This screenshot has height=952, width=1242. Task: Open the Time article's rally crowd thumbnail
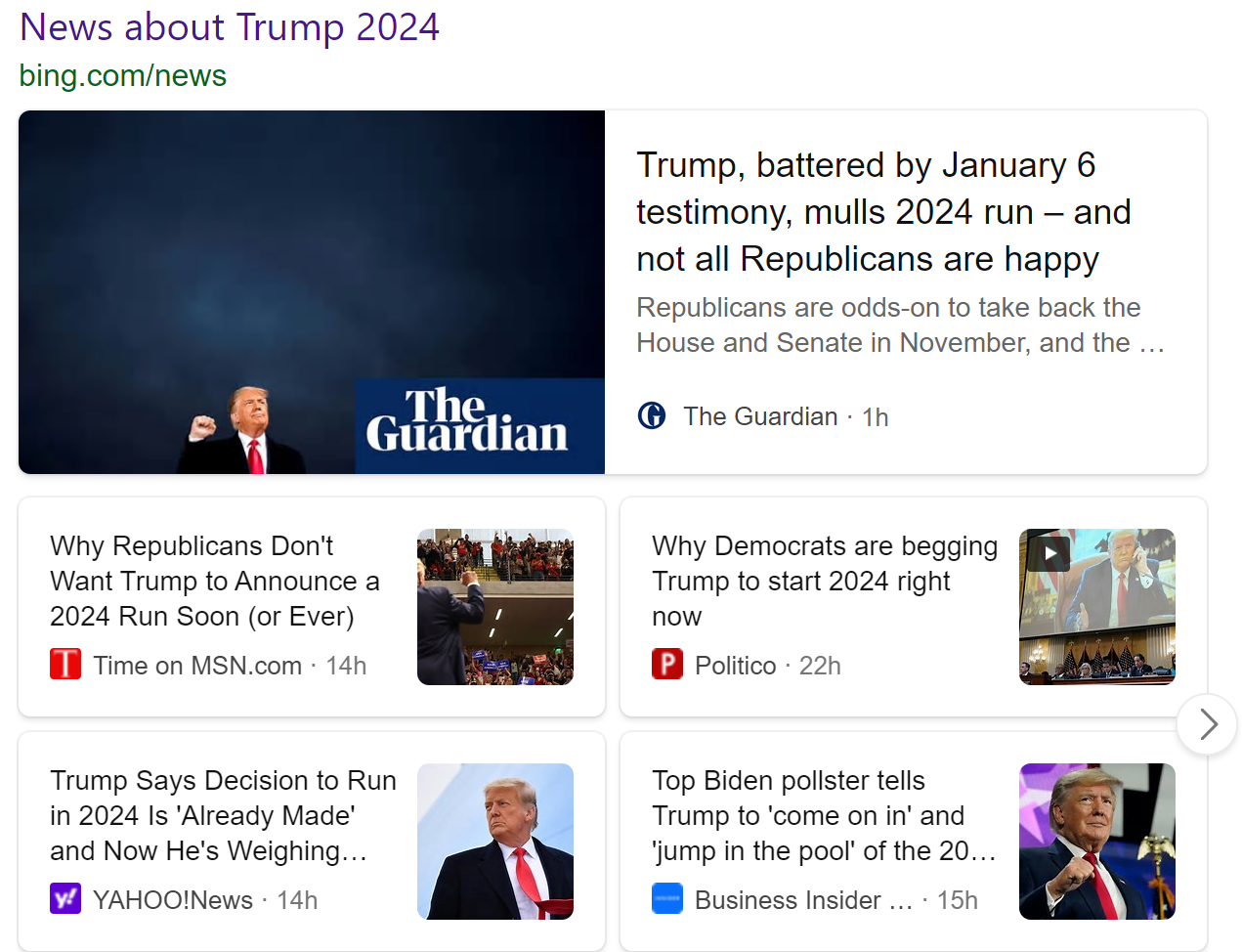tap(495, 607)
